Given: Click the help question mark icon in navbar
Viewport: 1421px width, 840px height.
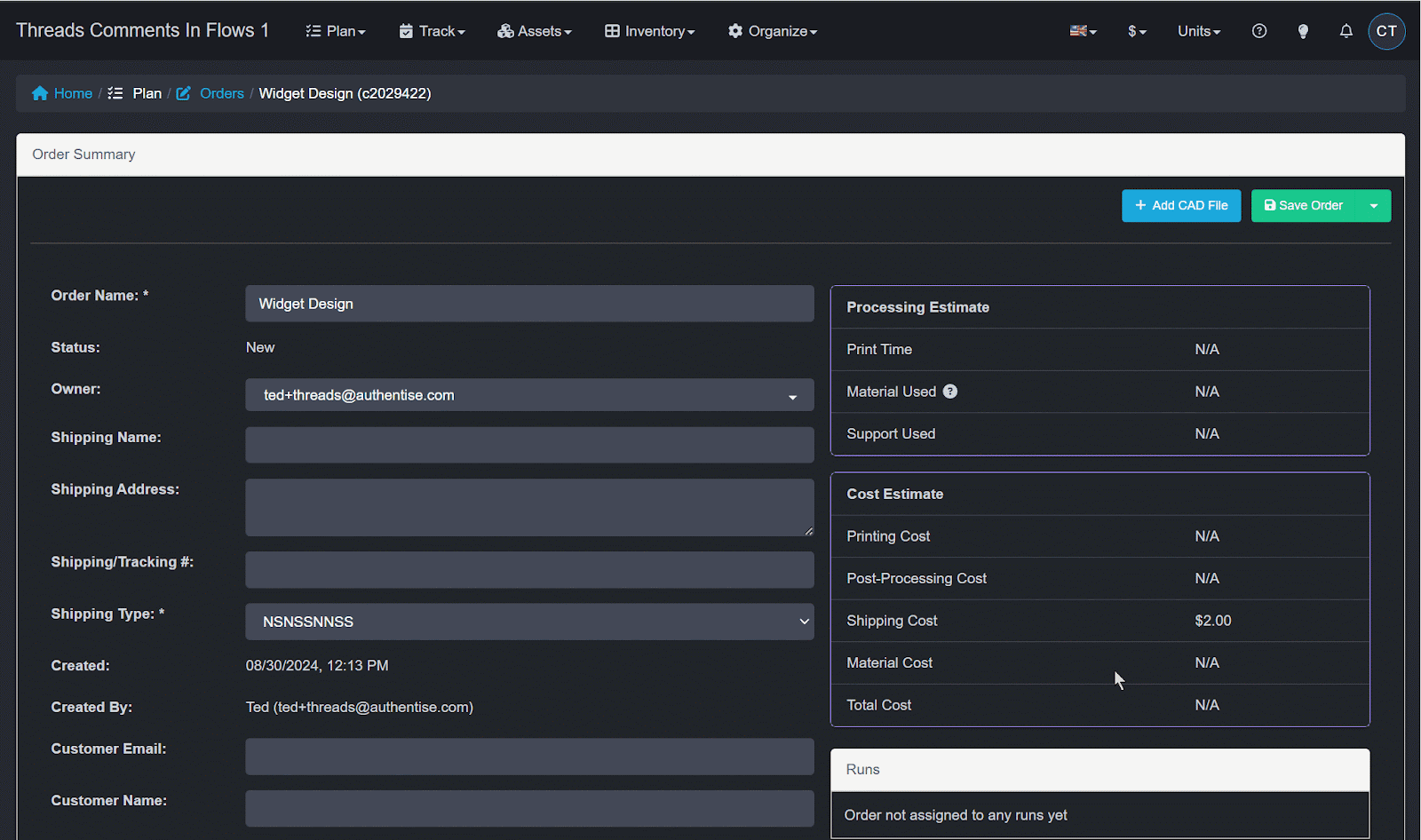Looking at the screenshot, I should pyautogui.click(x=1259, y=31).
